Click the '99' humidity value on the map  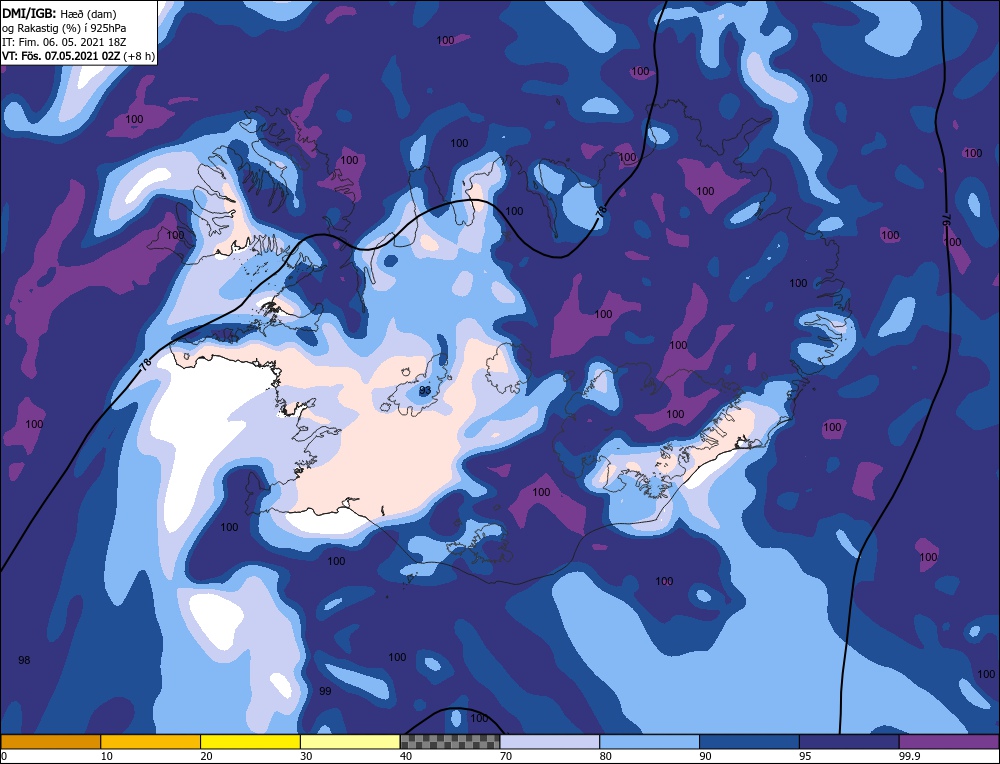point(325,691)
